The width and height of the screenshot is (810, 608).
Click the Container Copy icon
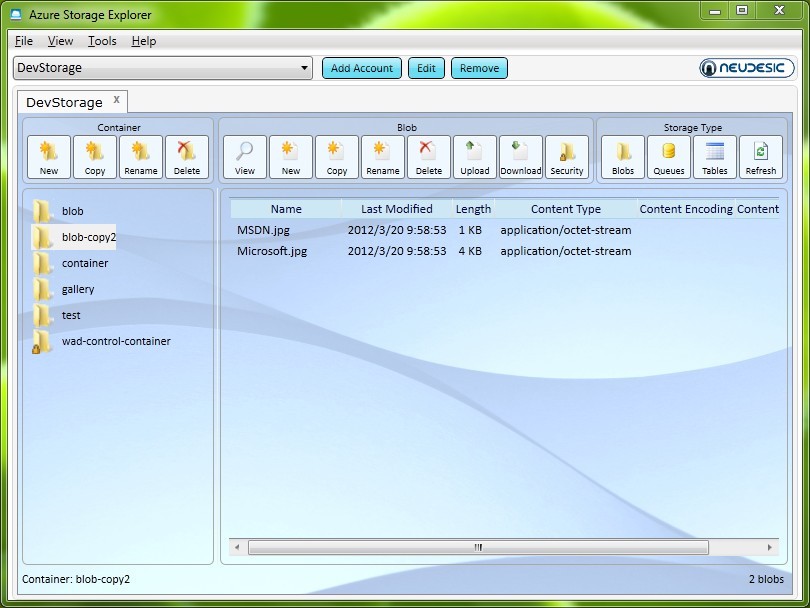(x=95, y=157)
